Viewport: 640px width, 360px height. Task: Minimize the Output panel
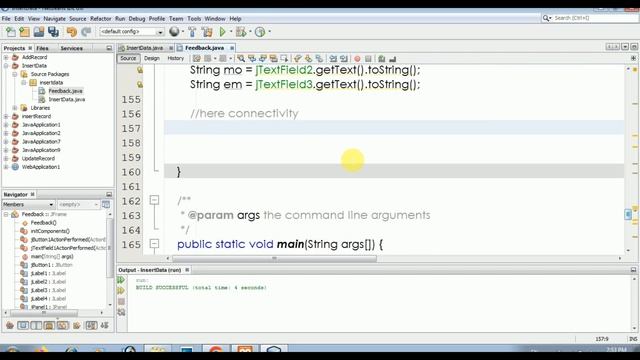point(633,270)
